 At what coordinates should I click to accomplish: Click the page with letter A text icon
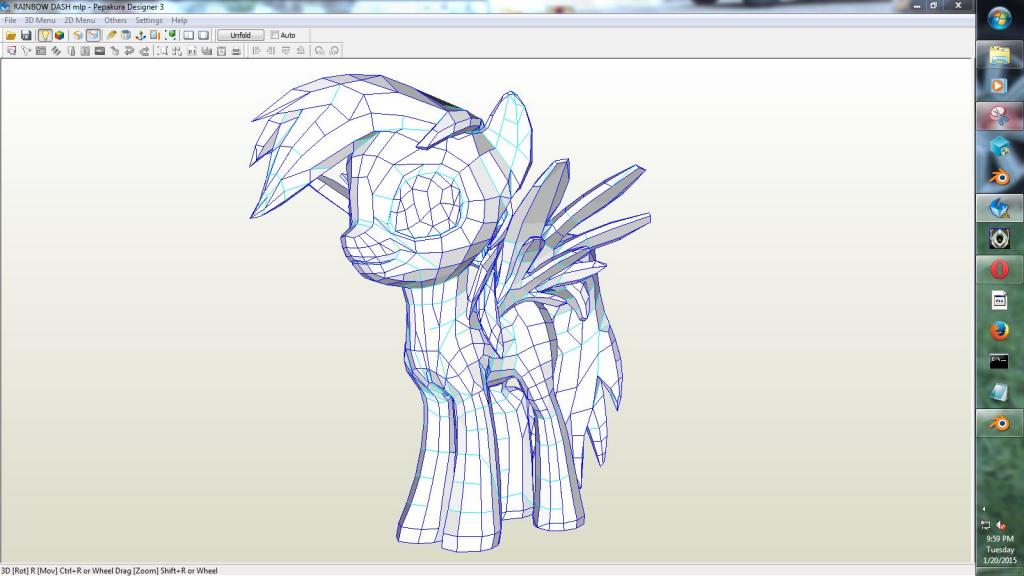tap(221, 50)
